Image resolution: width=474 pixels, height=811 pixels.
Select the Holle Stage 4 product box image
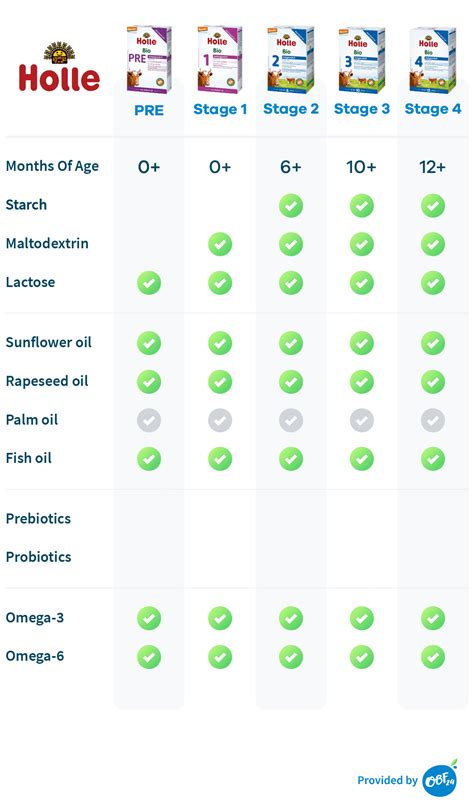coord(433,59)
